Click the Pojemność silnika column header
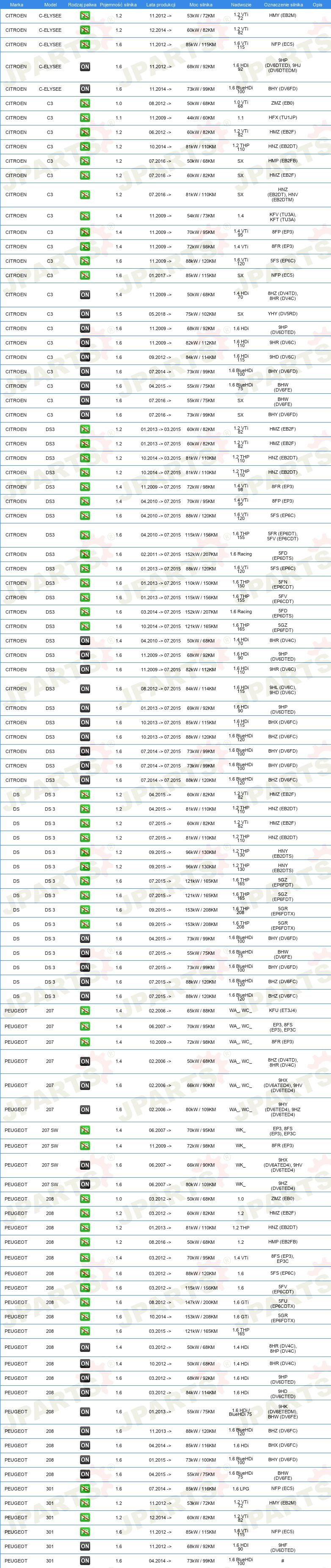The height and width of the screenshot is (1568, 331). [x=118, y=4]
